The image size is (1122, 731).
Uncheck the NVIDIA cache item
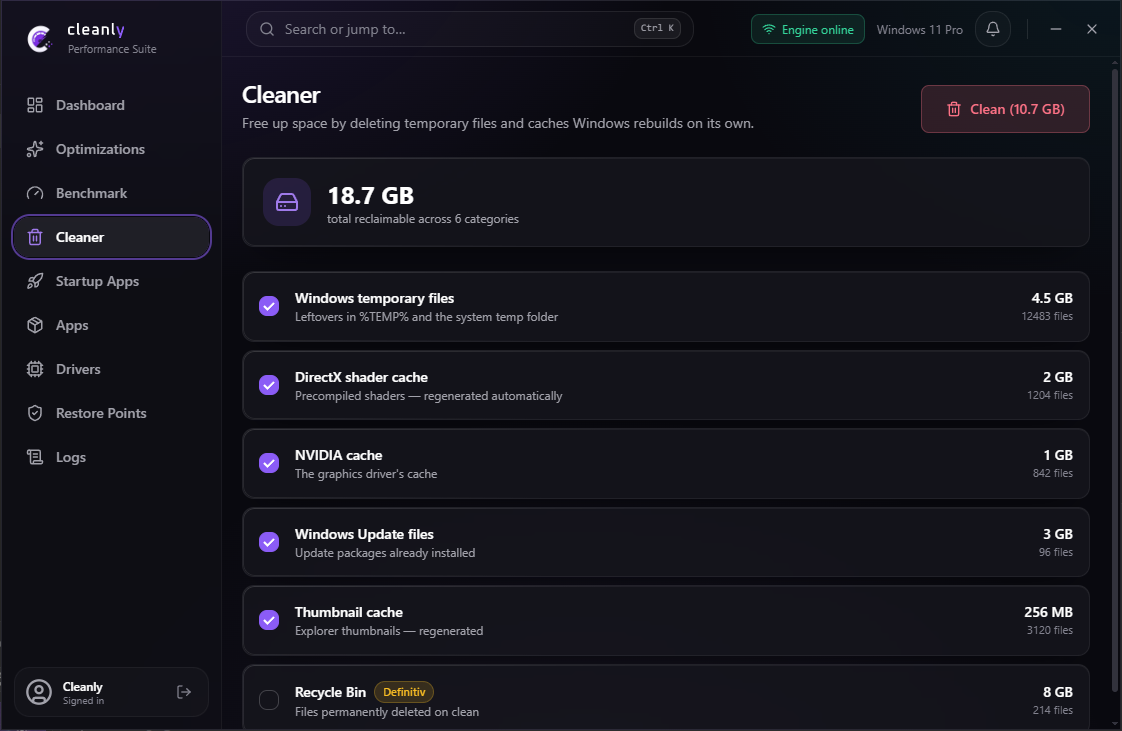coord(269,463)
